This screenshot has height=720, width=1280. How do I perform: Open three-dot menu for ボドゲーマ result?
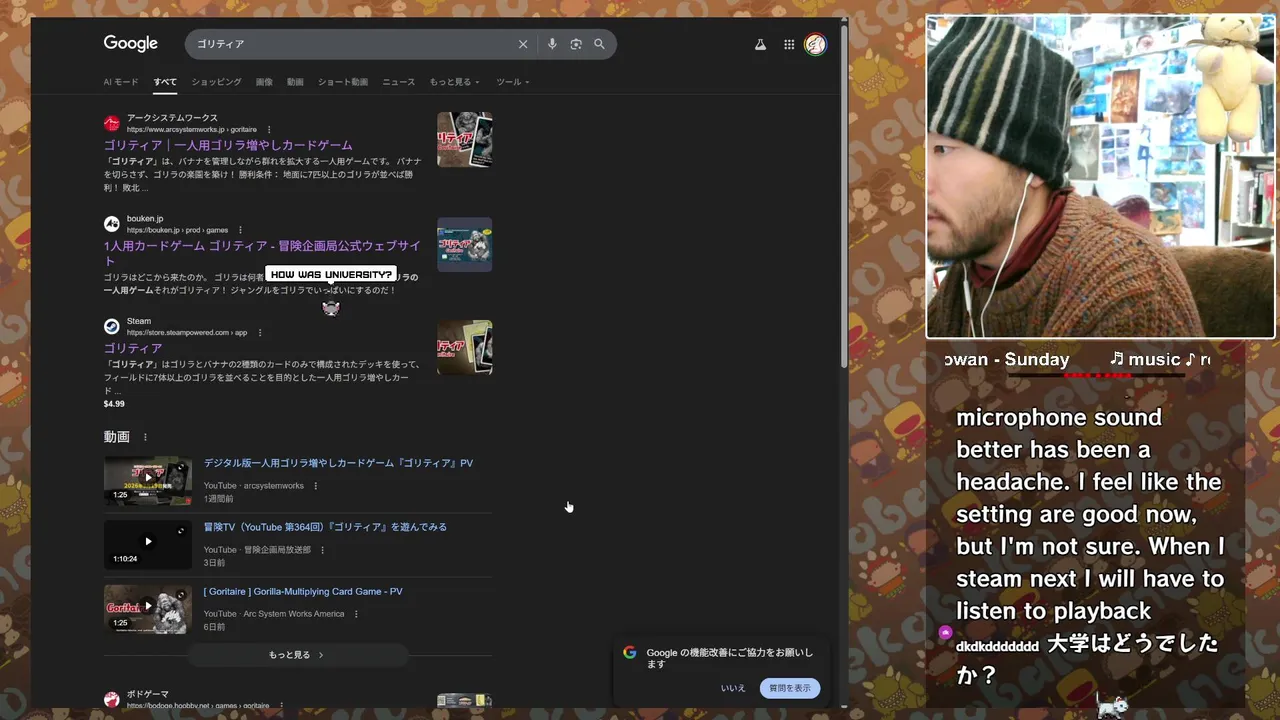tap(282, 705)
